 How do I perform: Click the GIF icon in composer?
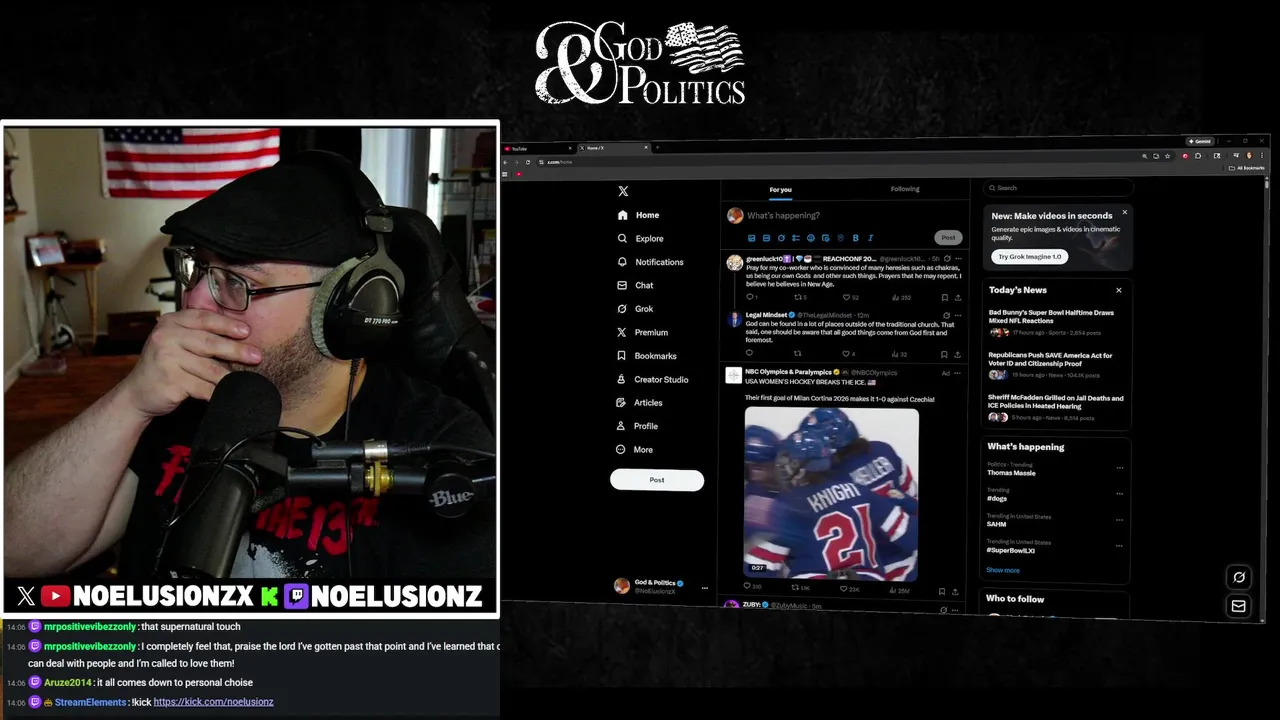(x=766, y=238)
